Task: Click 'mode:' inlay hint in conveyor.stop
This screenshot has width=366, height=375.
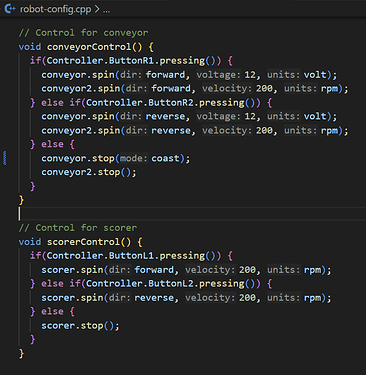Action: tap(133, 158)
